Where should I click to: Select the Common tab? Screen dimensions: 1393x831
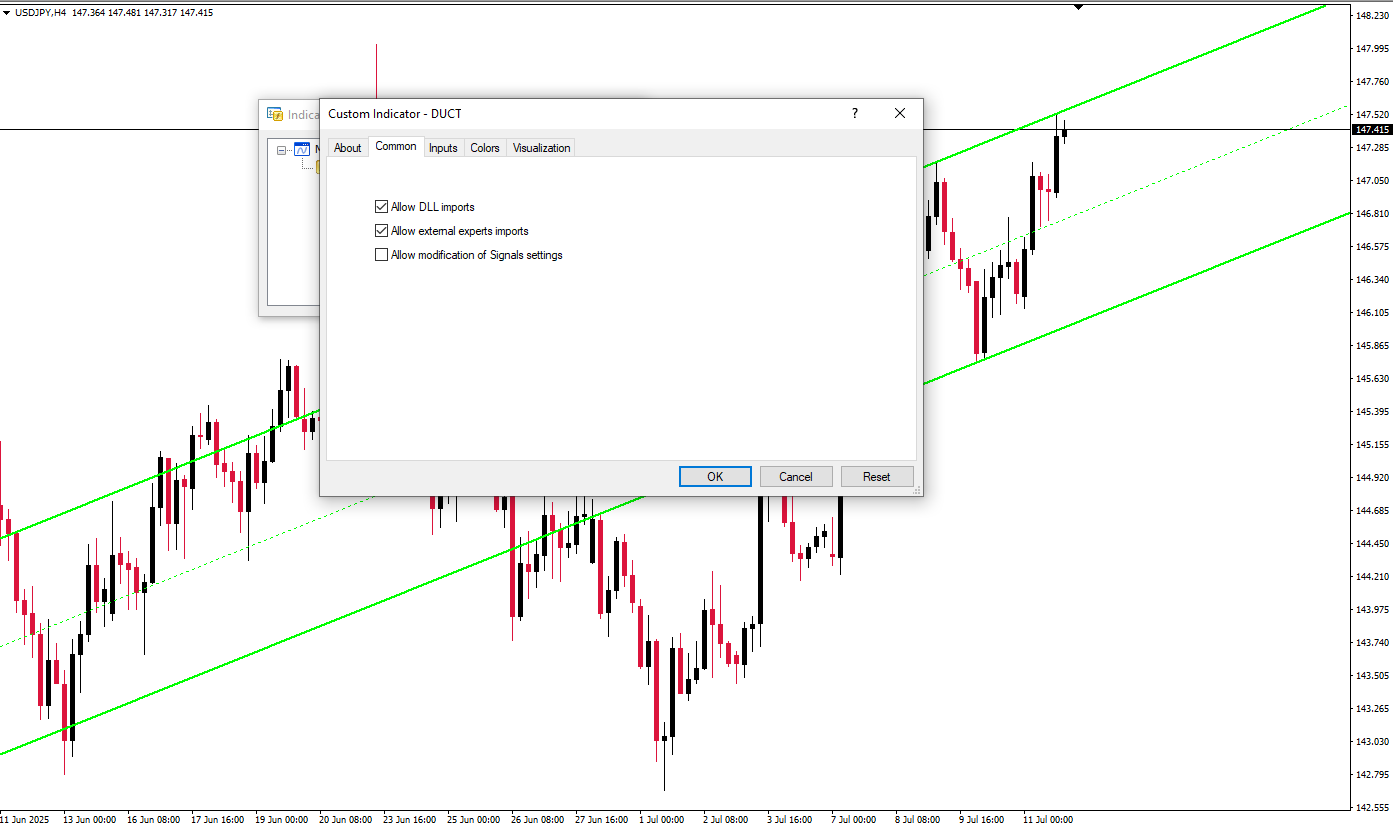click(x=396, y=147)
